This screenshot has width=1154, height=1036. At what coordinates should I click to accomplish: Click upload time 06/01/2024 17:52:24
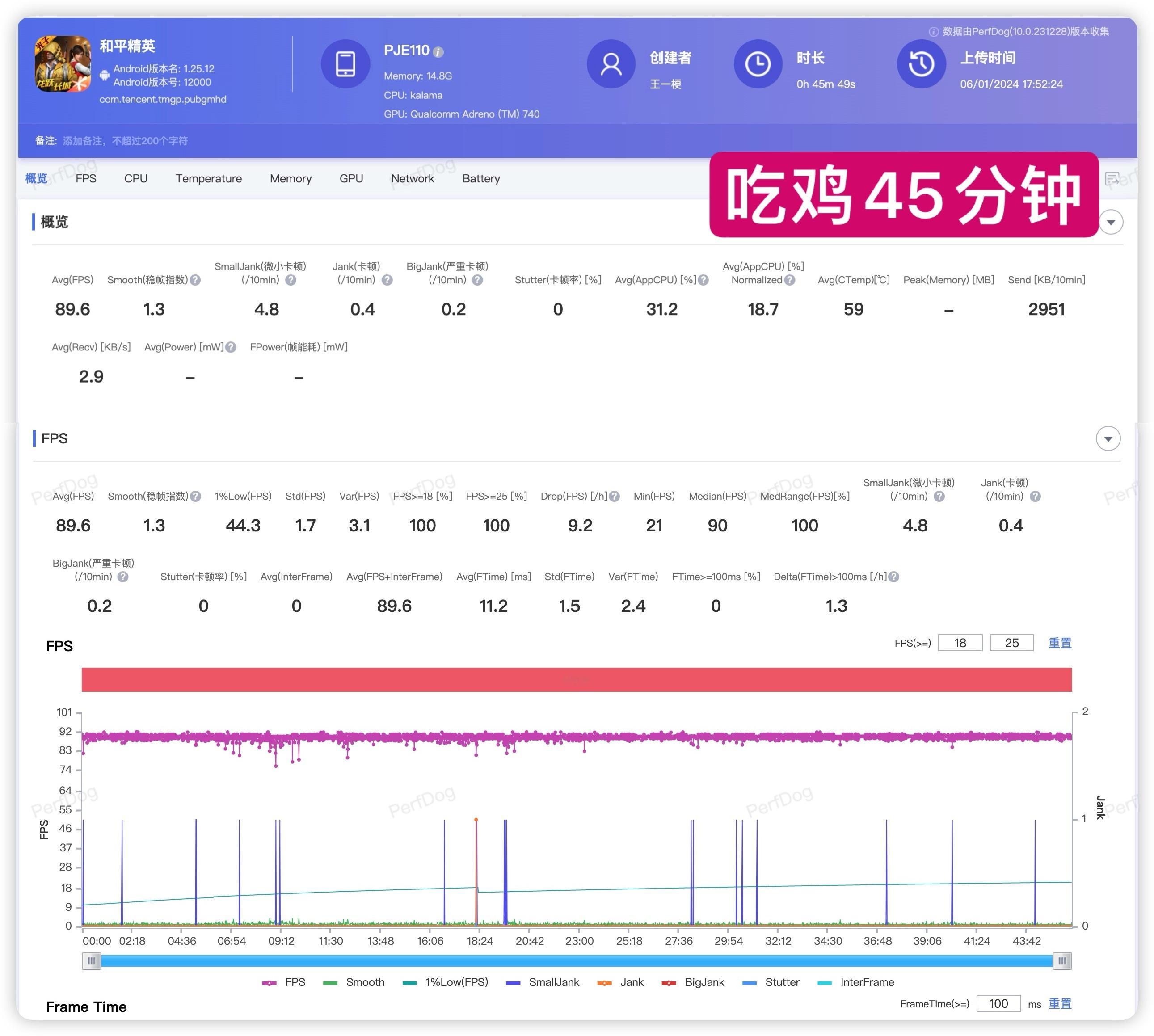click(x=1011, y=84)
